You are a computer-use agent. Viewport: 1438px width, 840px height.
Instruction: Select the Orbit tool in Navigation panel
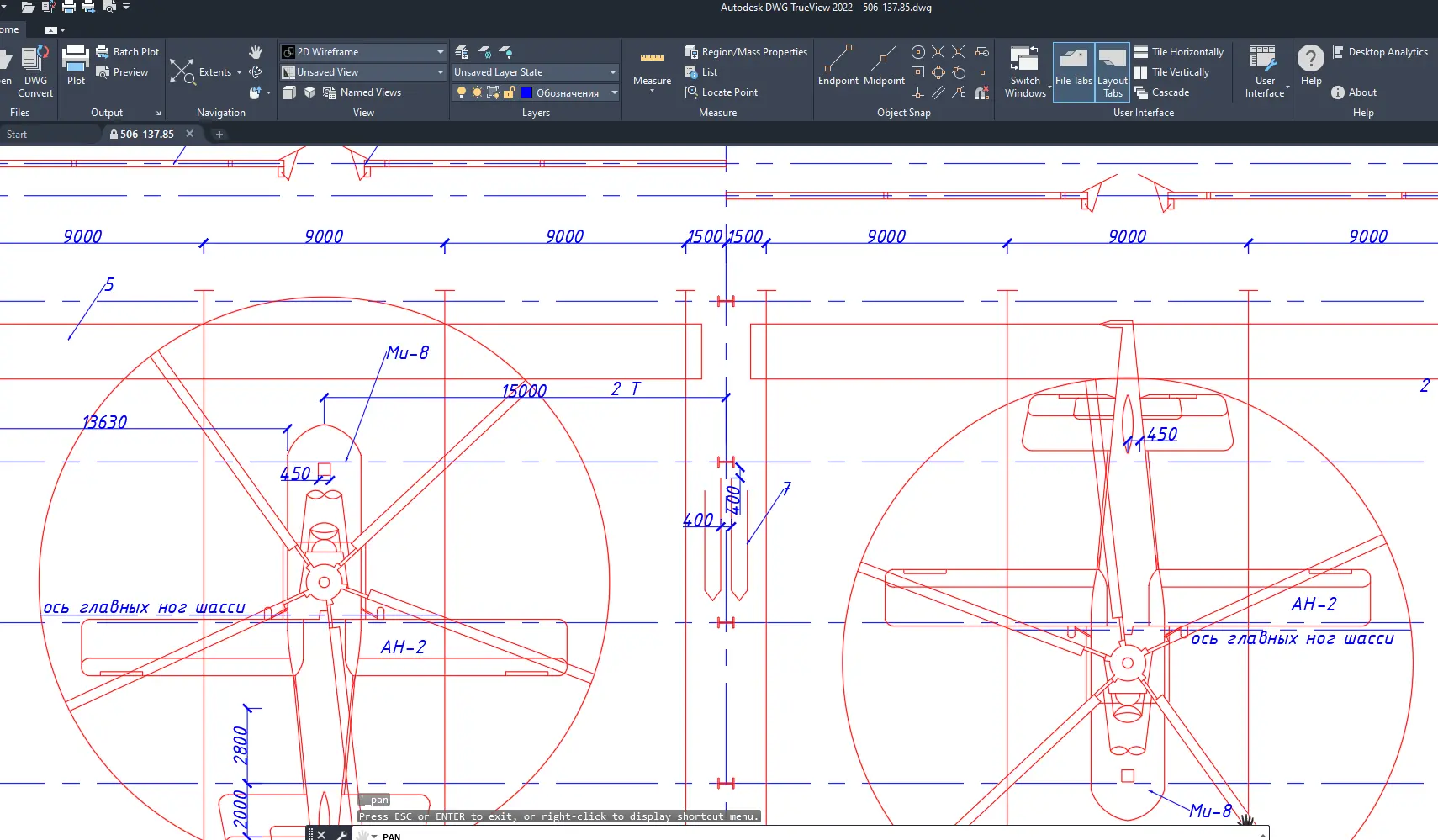point(256,72)
